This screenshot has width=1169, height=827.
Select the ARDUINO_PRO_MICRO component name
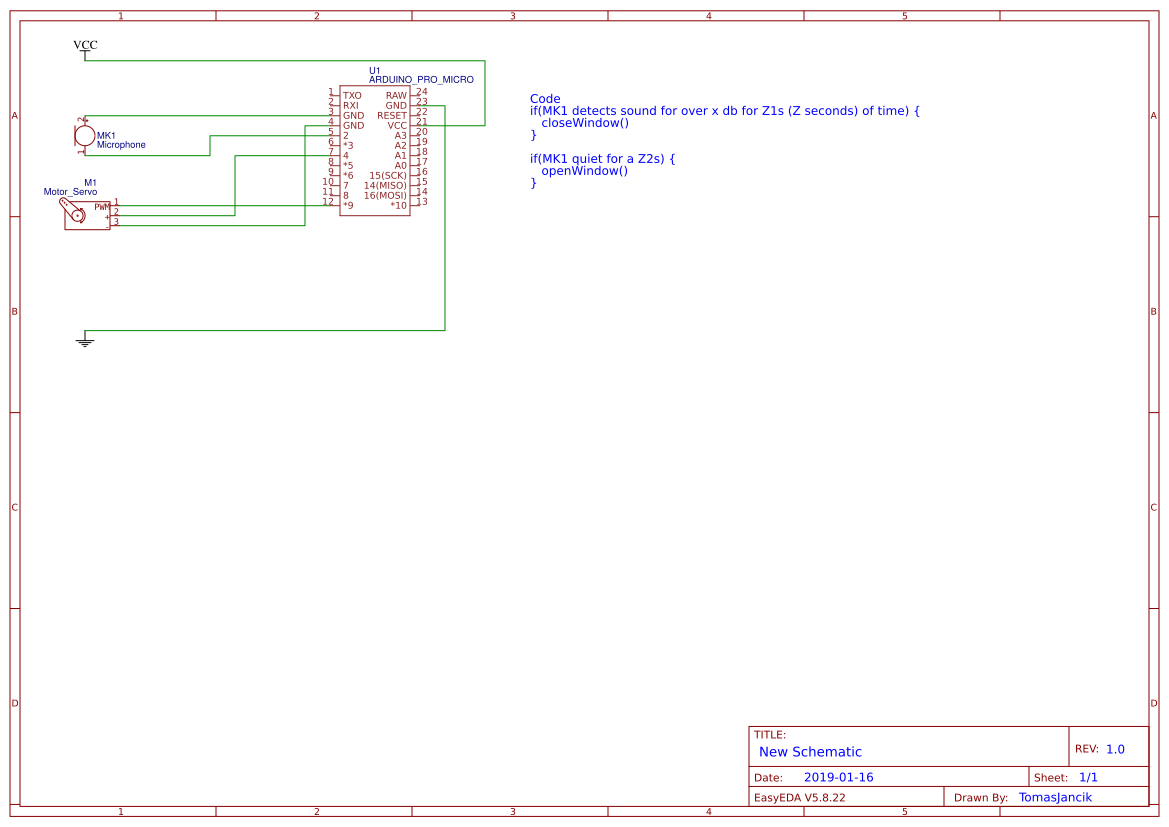421,80
